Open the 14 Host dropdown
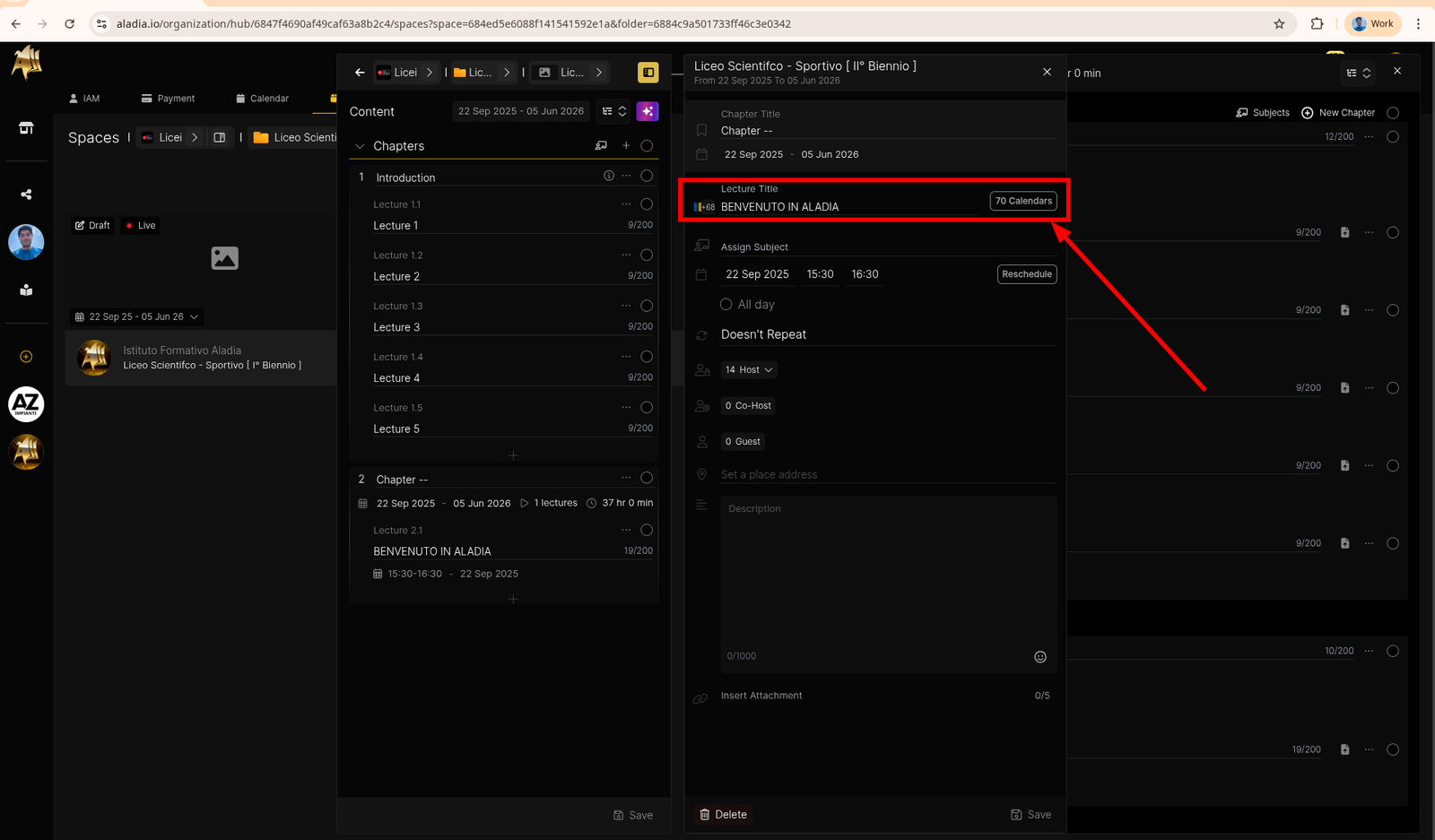The height and width of the screenshot is (840, 1435). point(749,369)
